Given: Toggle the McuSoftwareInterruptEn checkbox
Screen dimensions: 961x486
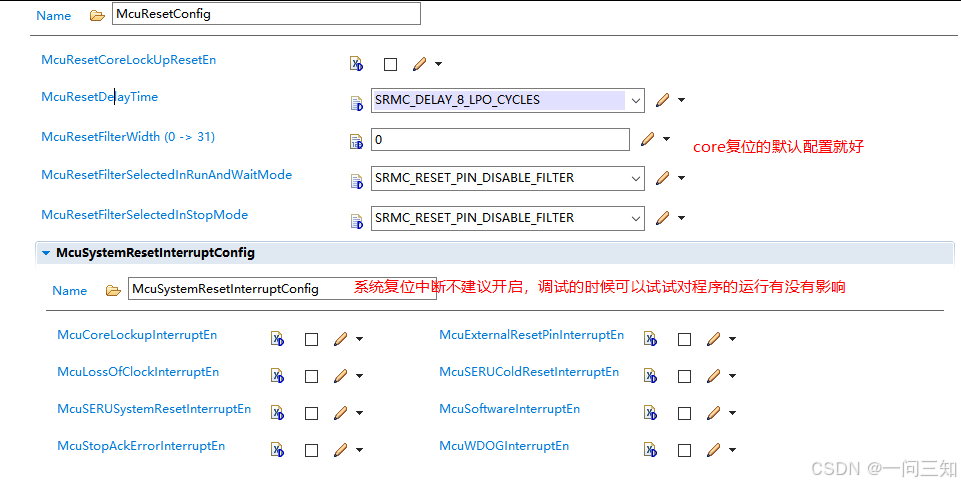Looking at the screenshot, I should point(685,414).
